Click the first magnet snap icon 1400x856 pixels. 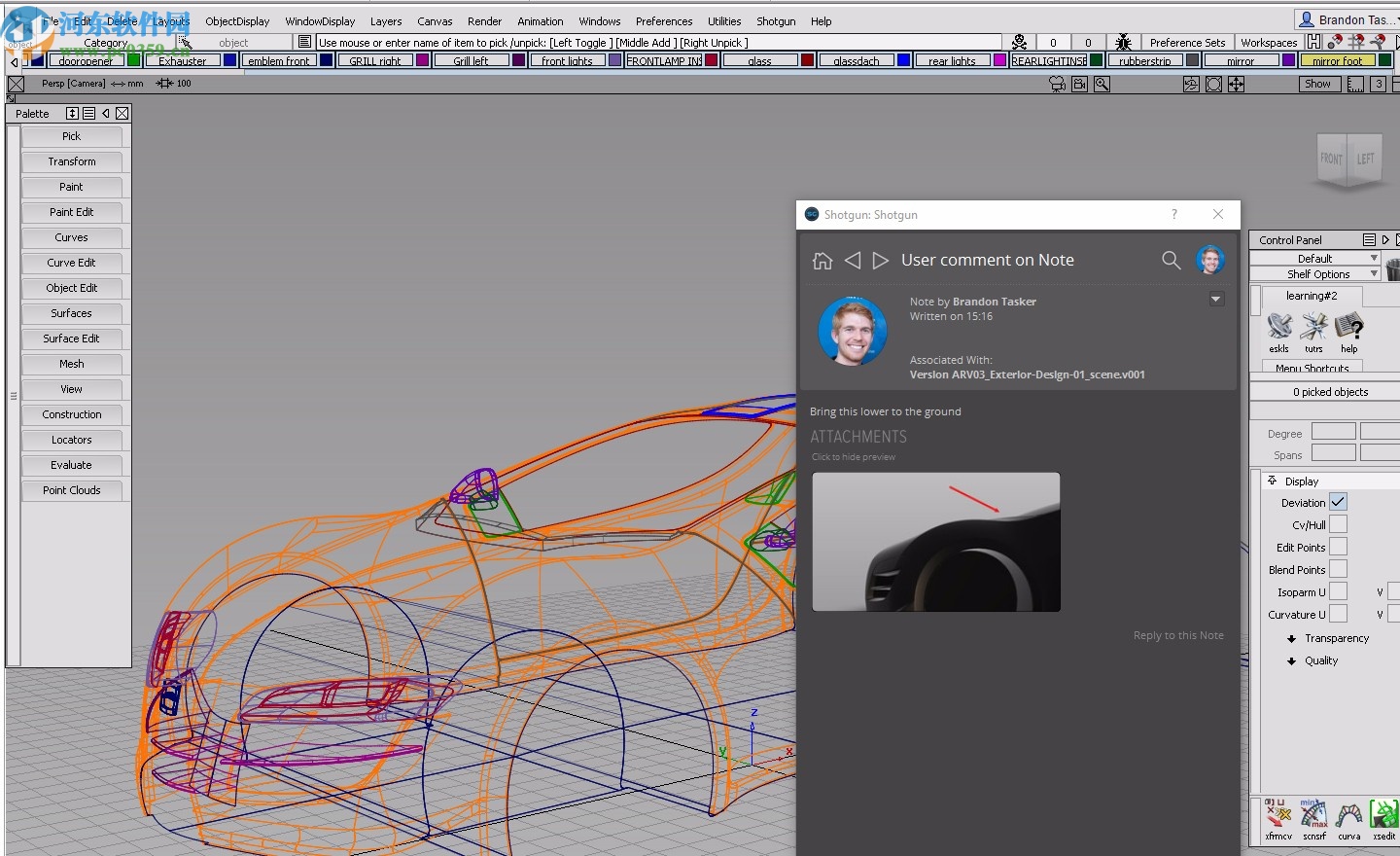click(x=1335, y=42)
